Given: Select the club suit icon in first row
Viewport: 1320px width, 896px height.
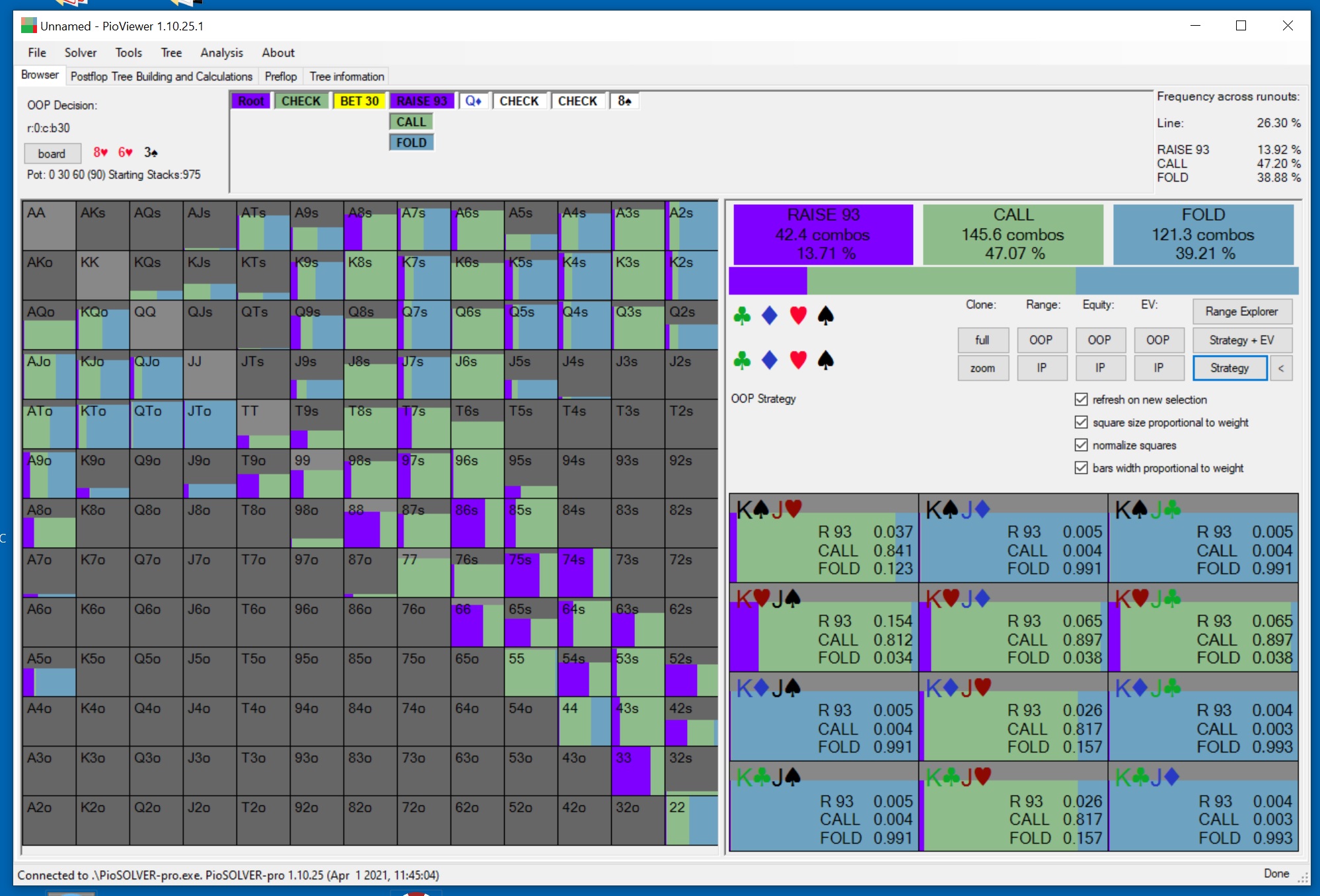Looking at the screenshot, I should 742,316.
